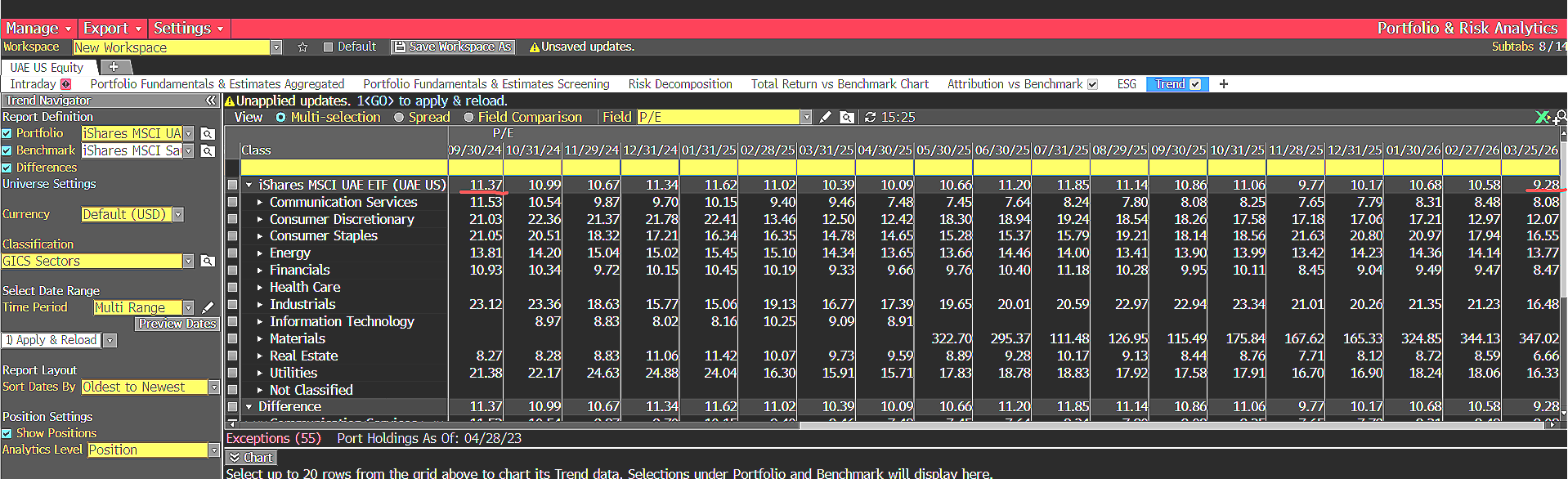
Task: Refresh data using the icon beside 15:25
Action: pos(870,118)
